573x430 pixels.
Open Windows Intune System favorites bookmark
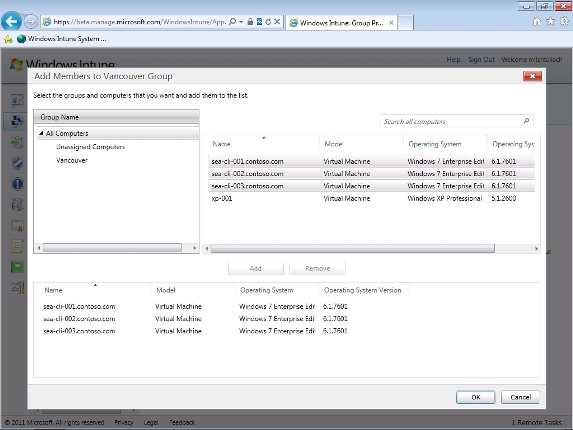(x=61, y=39)
